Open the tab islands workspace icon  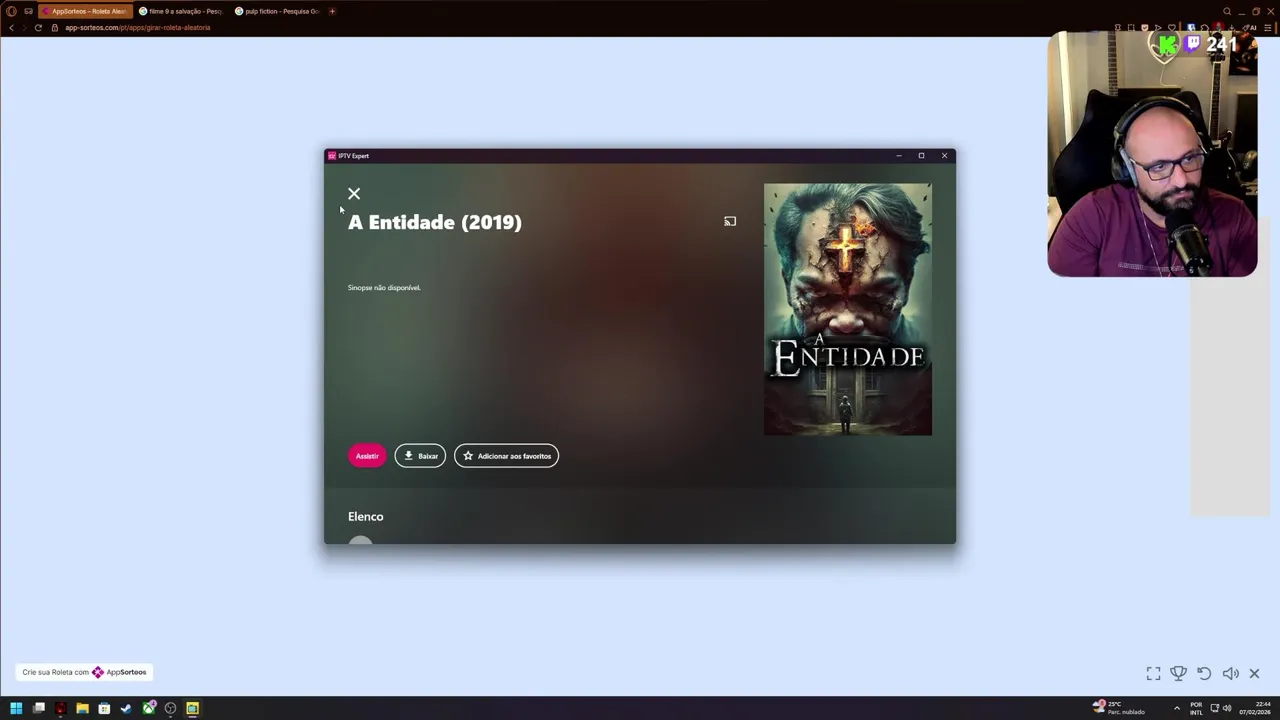pos(28,11)
